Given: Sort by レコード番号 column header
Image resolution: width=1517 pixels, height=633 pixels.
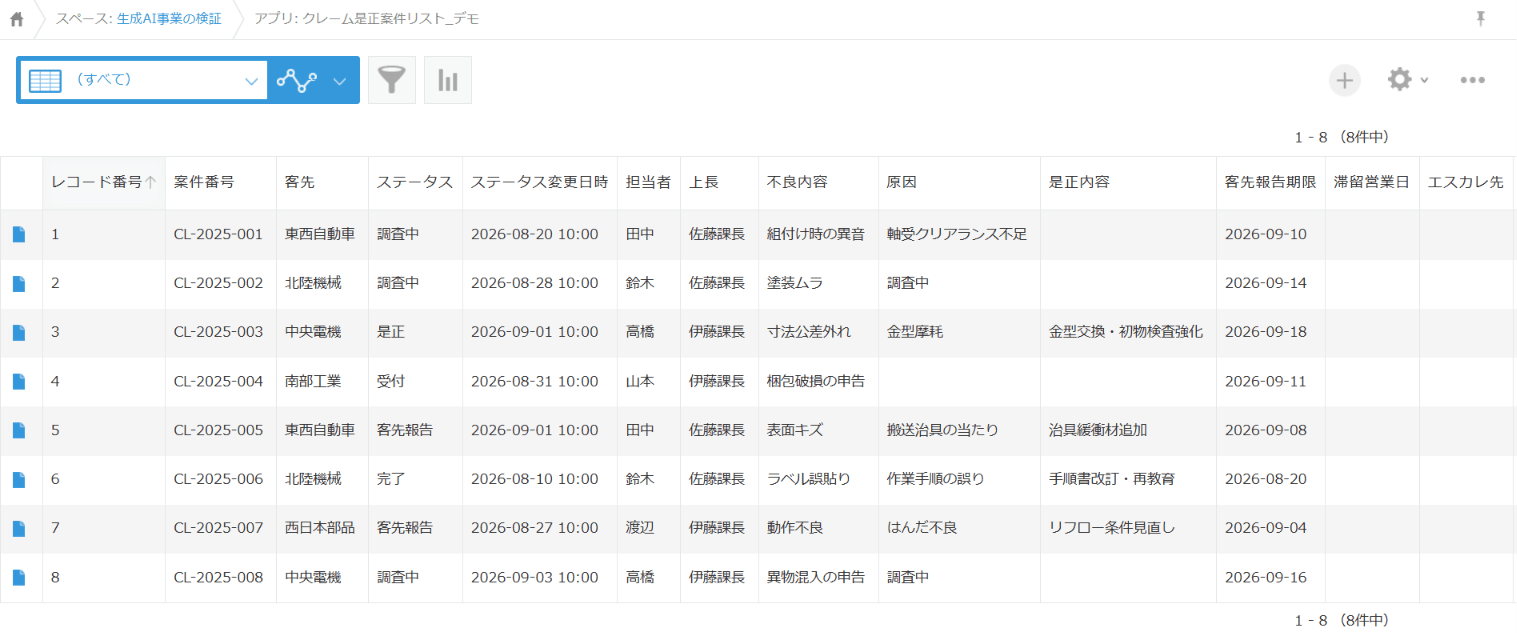Looking at the screenshot, I should [104, 182].
